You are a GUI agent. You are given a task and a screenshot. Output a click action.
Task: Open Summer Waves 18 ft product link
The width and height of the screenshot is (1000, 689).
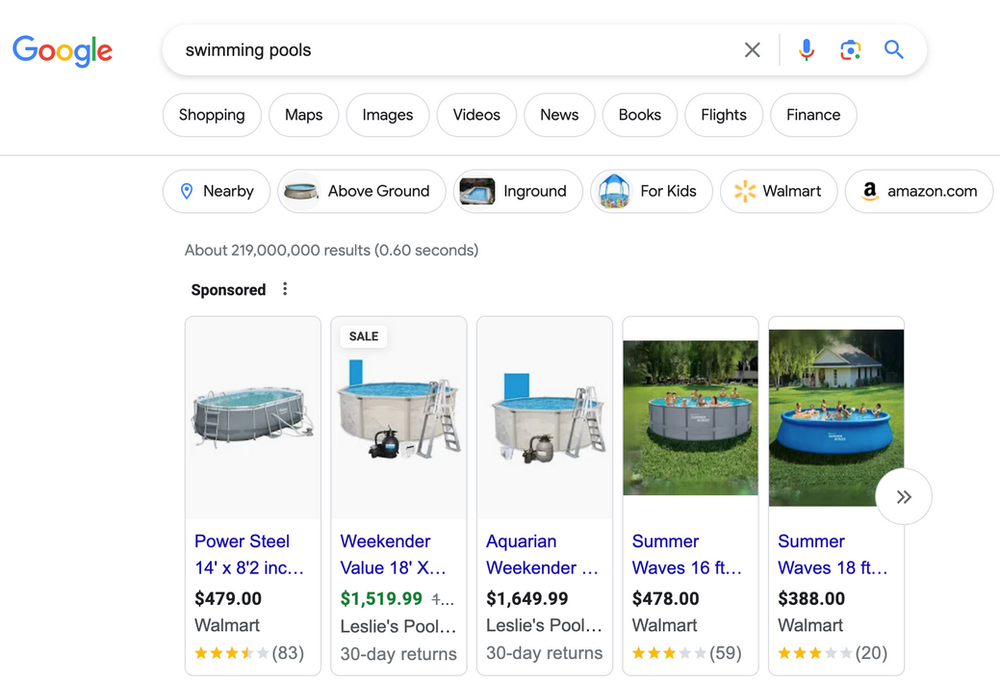(833, 554)
